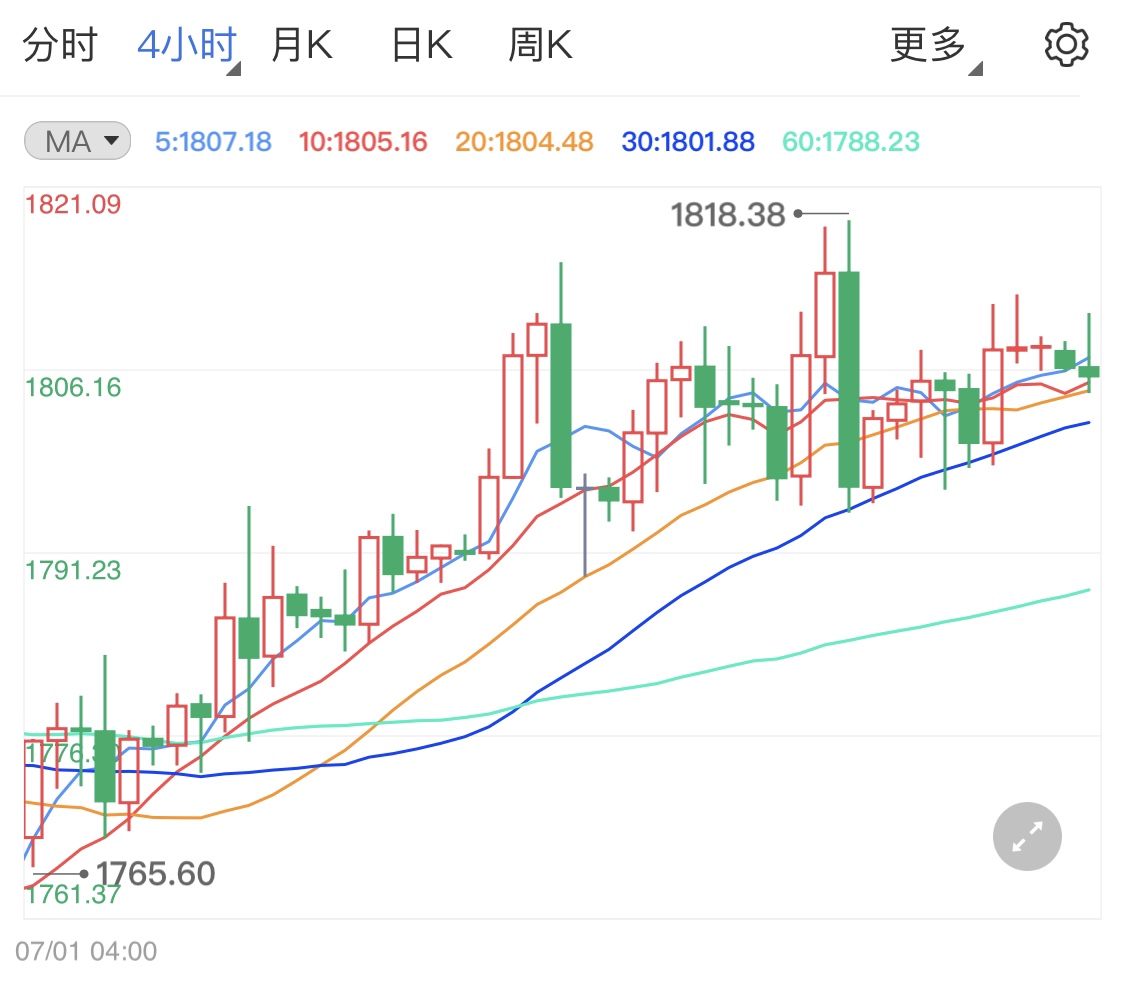Tap the arrow inside the expand button
The width and height of the screenshot is (1125, 986).
coord(1027,836)
